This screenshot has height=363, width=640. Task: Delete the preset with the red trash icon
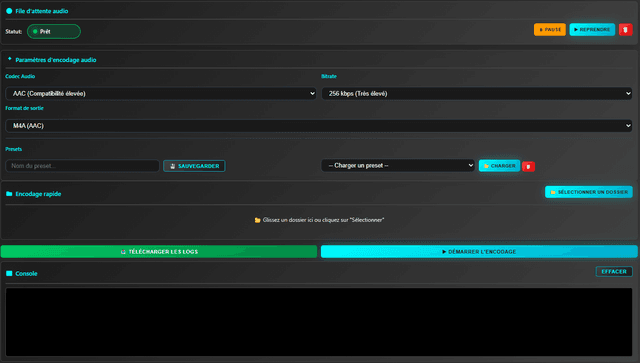coord(528,166)
